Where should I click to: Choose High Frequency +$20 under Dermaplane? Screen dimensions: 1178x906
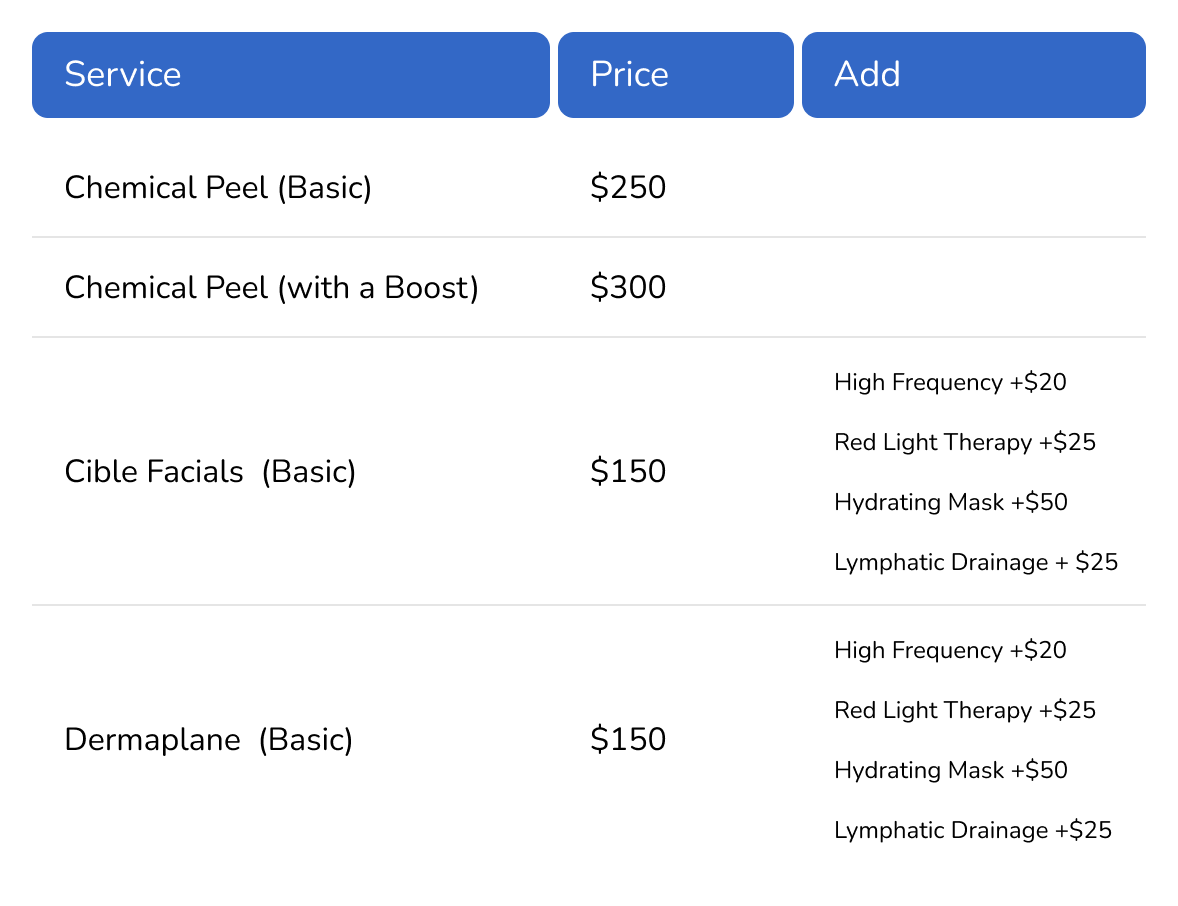[950, 651]
